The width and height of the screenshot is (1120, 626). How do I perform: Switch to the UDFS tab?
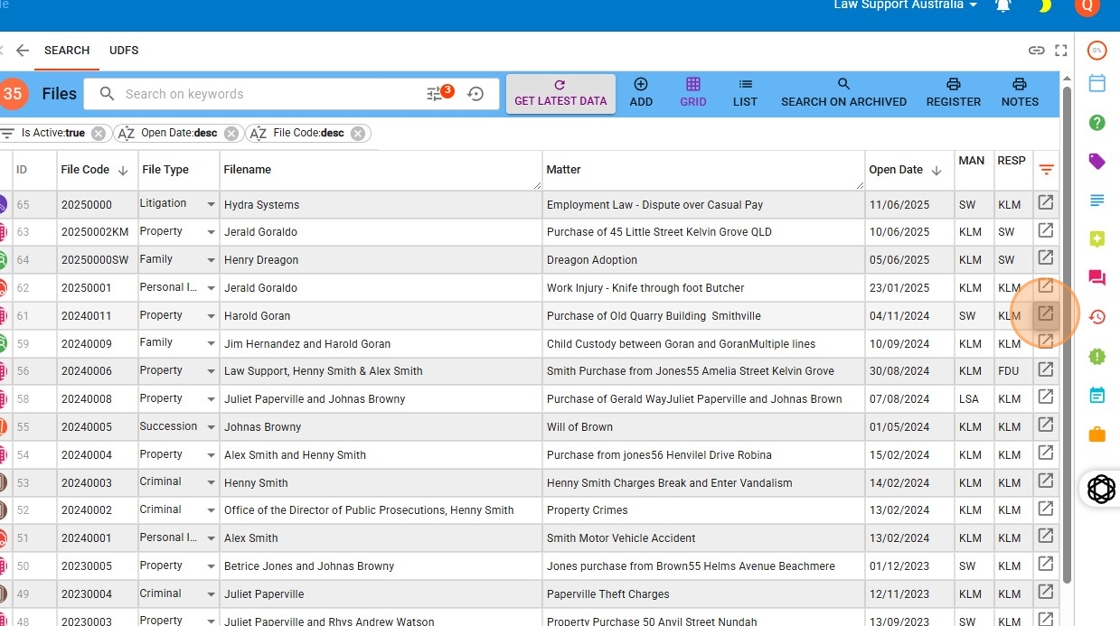(x=124, y=50)
